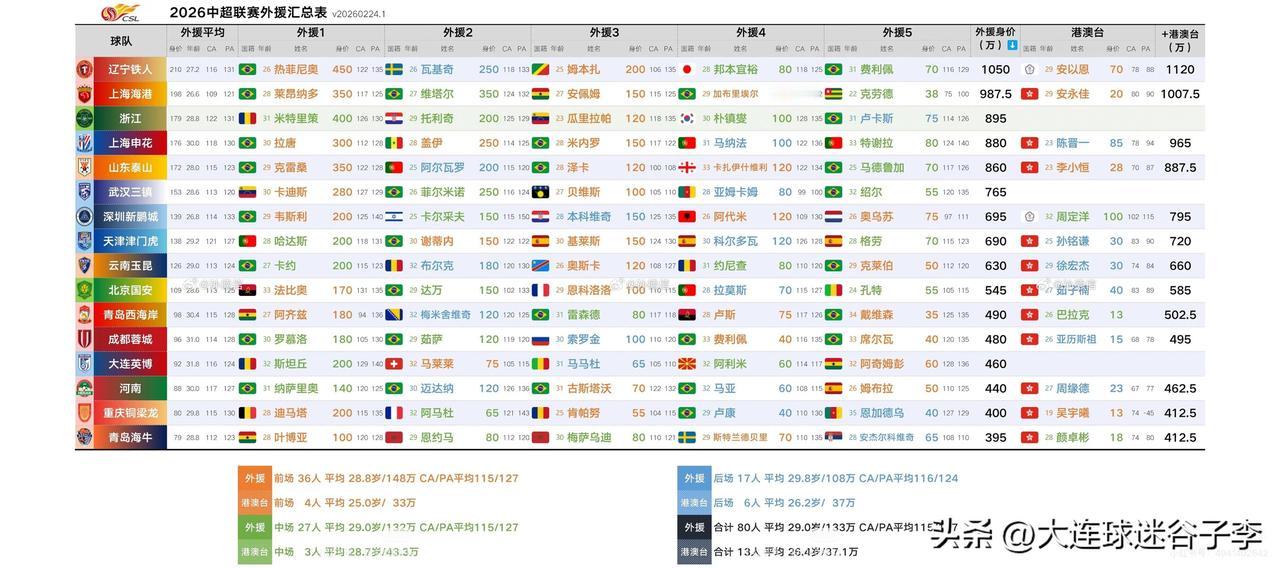Viewport: 1280px width, 568px height.
Task: Click player name 梅米舍维奇
Action: click(446, 314)
